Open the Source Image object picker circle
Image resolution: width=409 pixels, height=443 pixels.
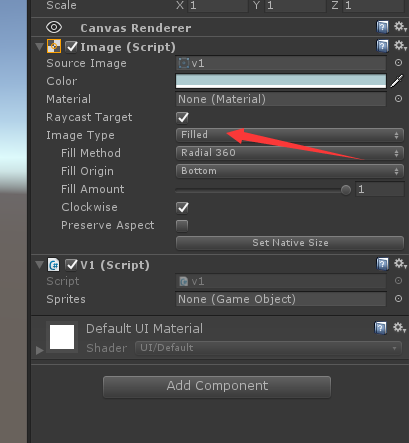398,63
